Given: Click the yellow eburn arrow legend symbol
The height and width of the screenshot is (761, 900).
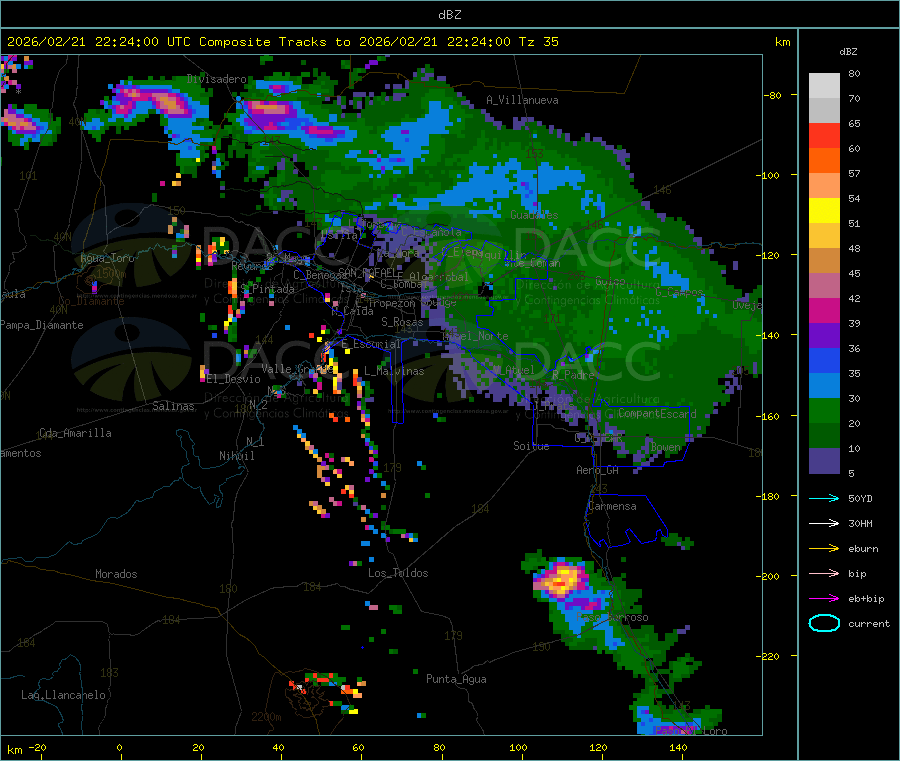Looking at the screenshot, I should point(824,549).
